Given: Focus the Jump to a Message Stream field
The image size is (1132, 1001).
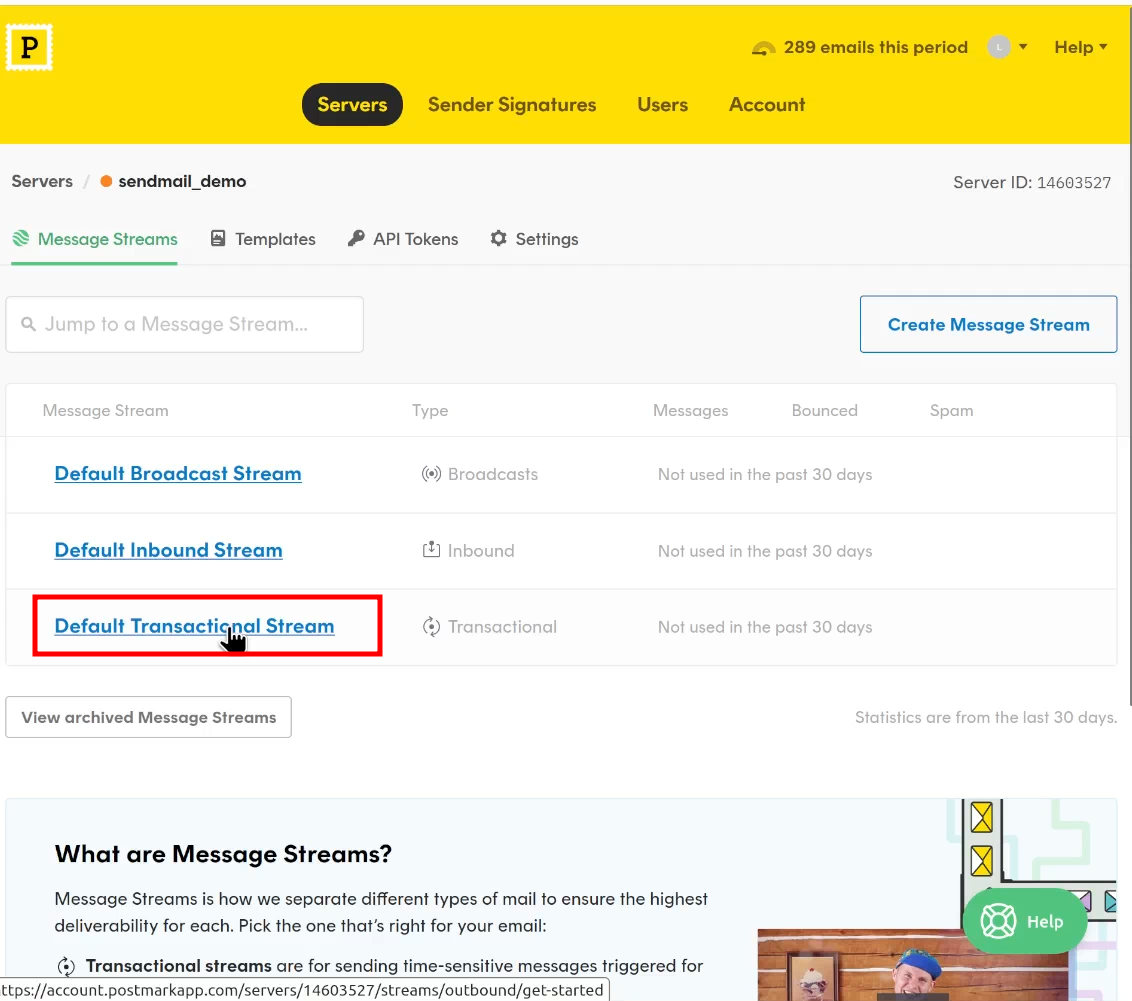Looking at the screenshot, I should pyautogui.click(x=185, y=325).
